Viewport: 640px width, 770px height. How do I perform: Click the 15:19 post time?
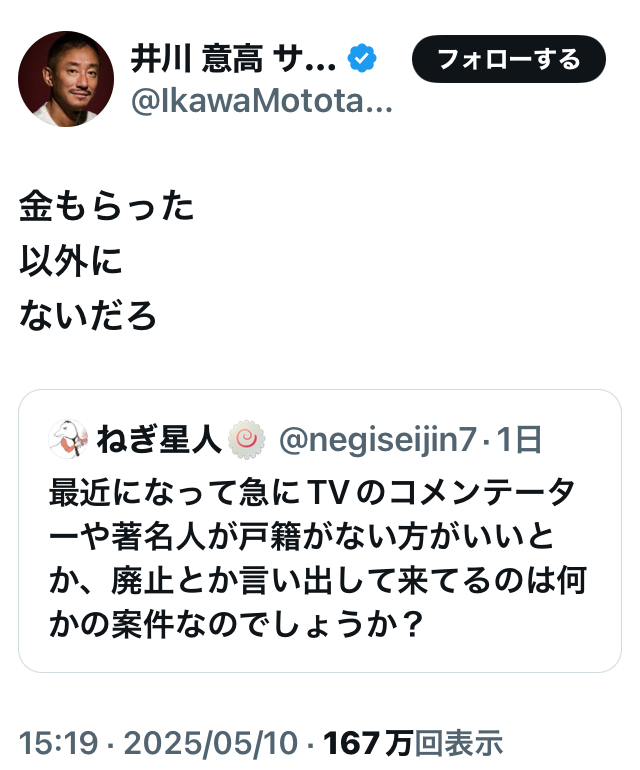(x=58, y=742)
